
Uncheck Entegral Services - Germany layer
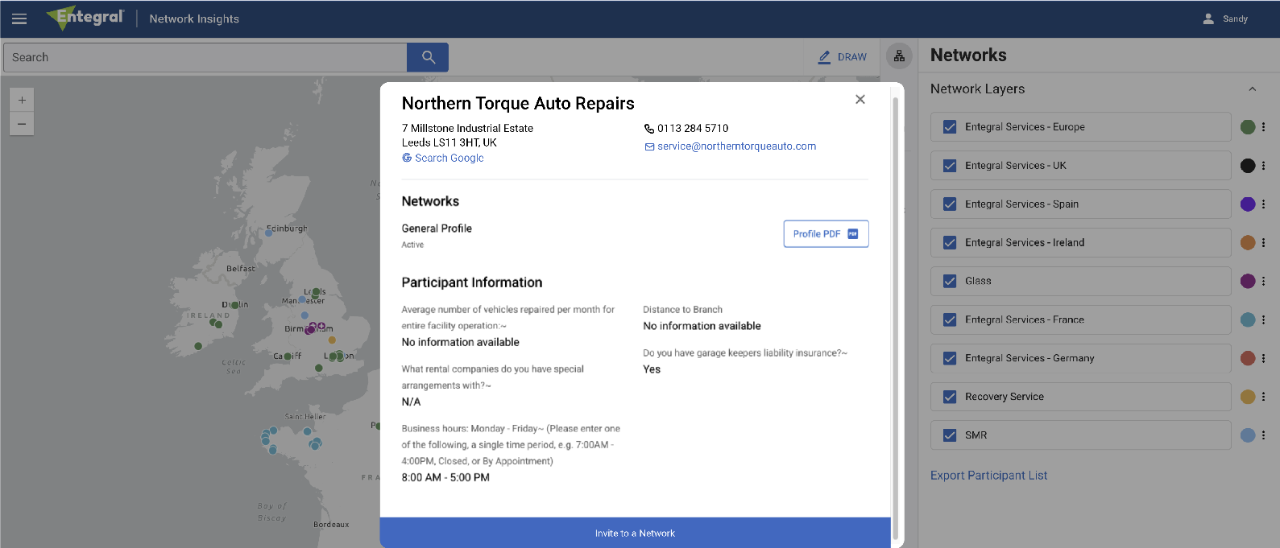950,358
